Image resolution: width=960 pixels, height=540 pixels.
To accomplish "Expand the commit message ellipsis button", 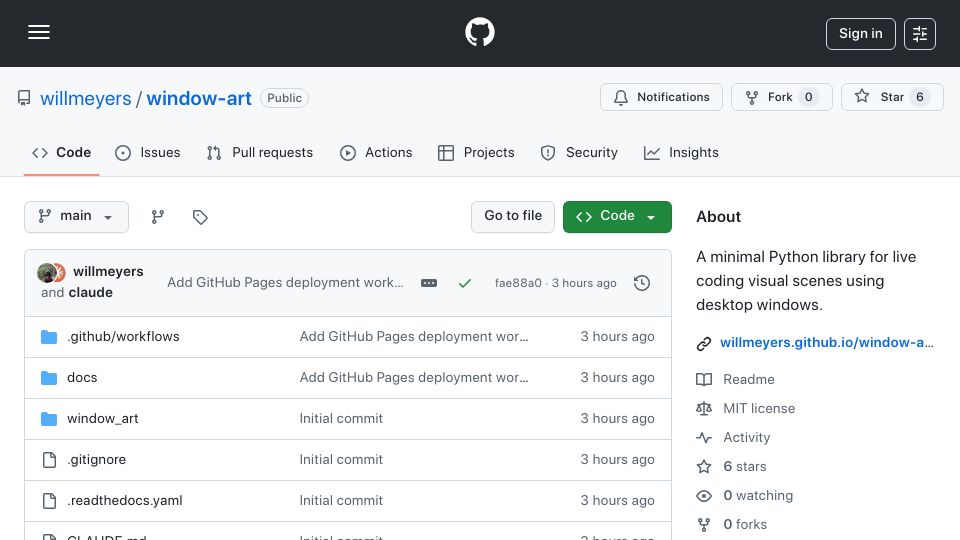I will tap(429, 283).
